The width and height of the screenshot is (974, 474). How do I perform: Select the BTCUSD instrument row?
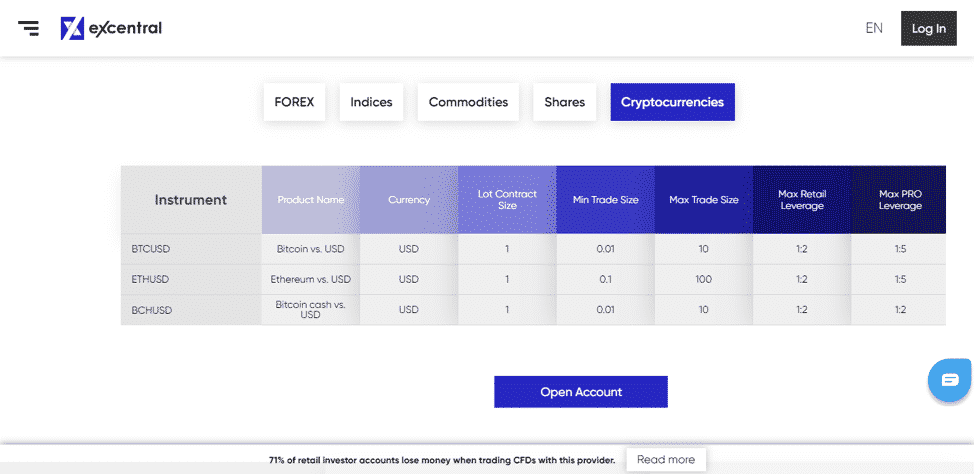tap(533, 249)
